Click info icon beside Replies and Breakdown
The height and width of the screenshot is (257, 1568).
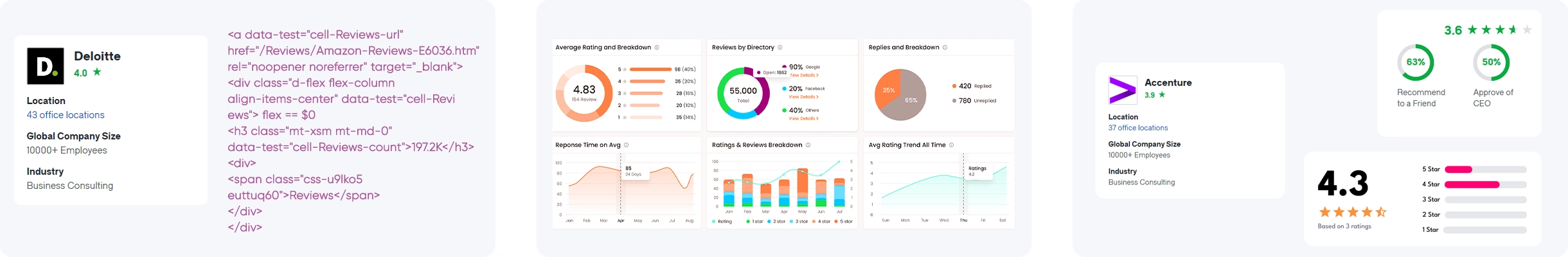point(945,48)
